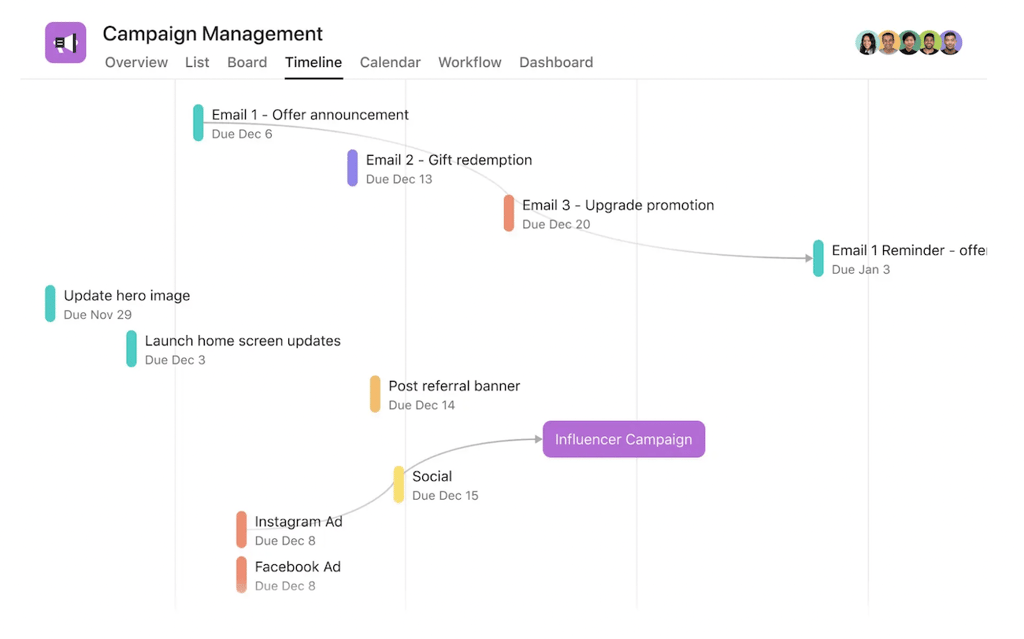The height and width of the screenshot is (639, 1024).
Task: Select the yellow Social task marker
Action: coord(398,484)
